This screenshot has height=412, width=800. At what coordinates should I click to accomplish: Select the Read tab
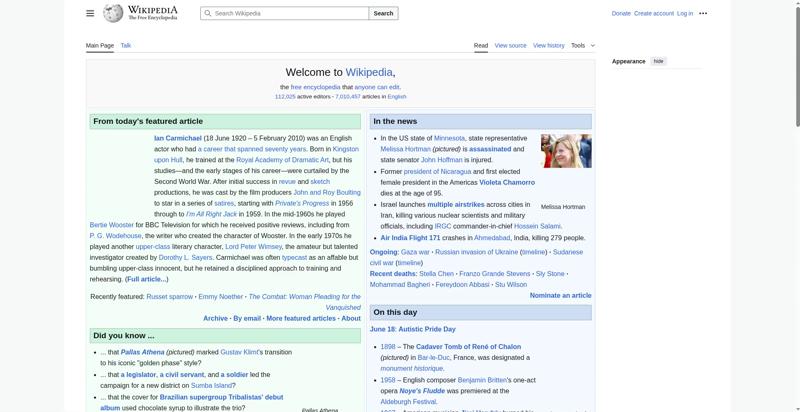tap(481, 45)
